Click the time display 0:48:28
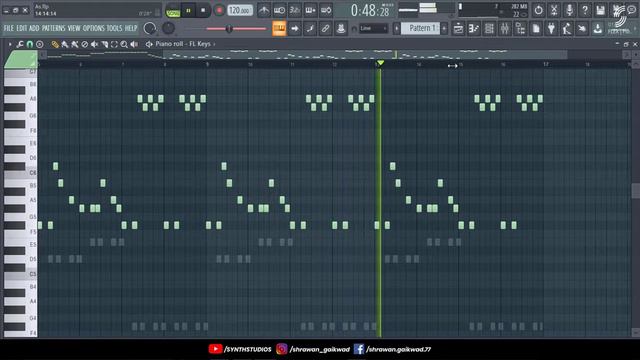 [x=370, y=11]
